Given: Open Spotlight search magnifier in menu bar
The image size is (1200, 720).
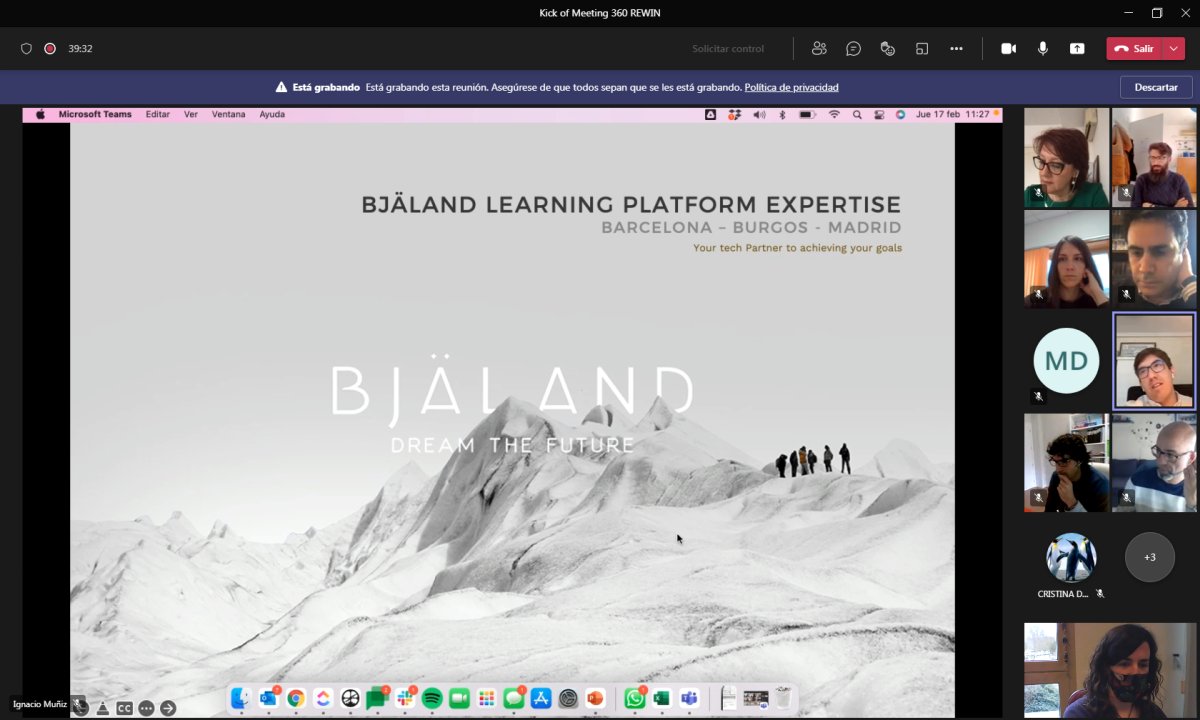Looking at the screenshot, I should click(857, 115).
